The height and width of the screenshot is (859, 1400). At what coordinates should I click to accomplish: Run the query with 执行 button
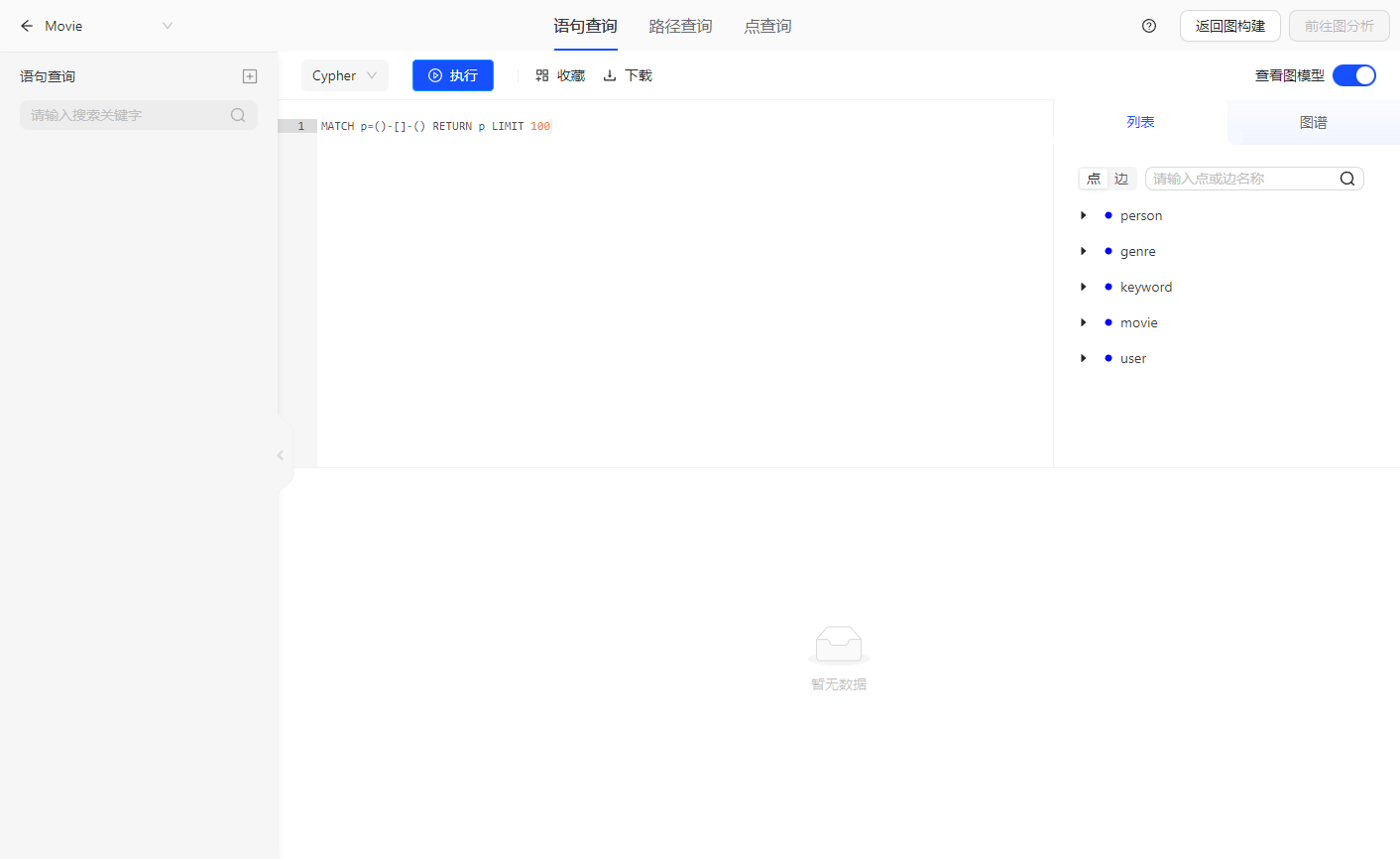[453, 75]
